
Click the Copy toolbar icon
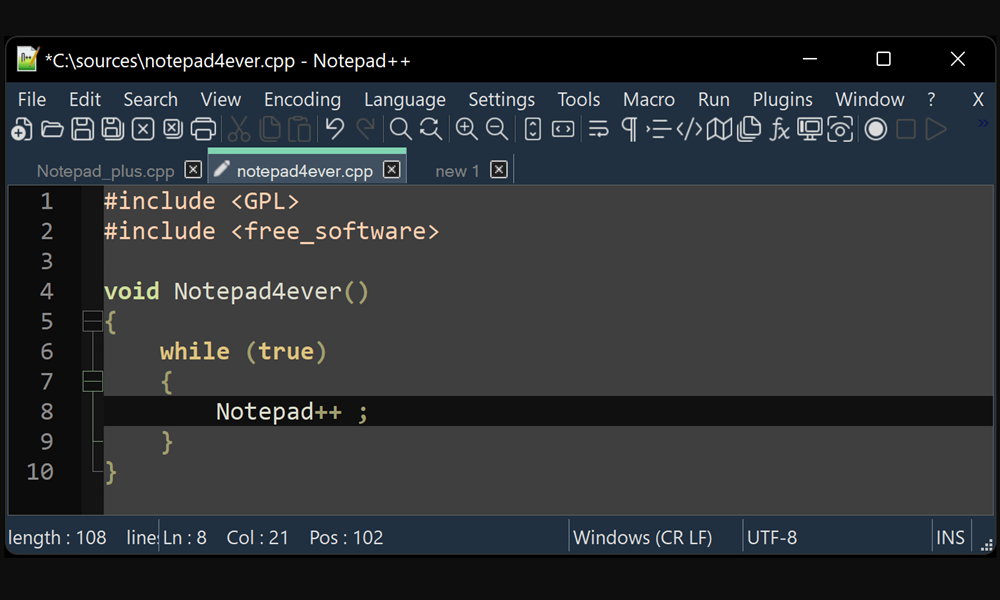click(x=270, y=129)
